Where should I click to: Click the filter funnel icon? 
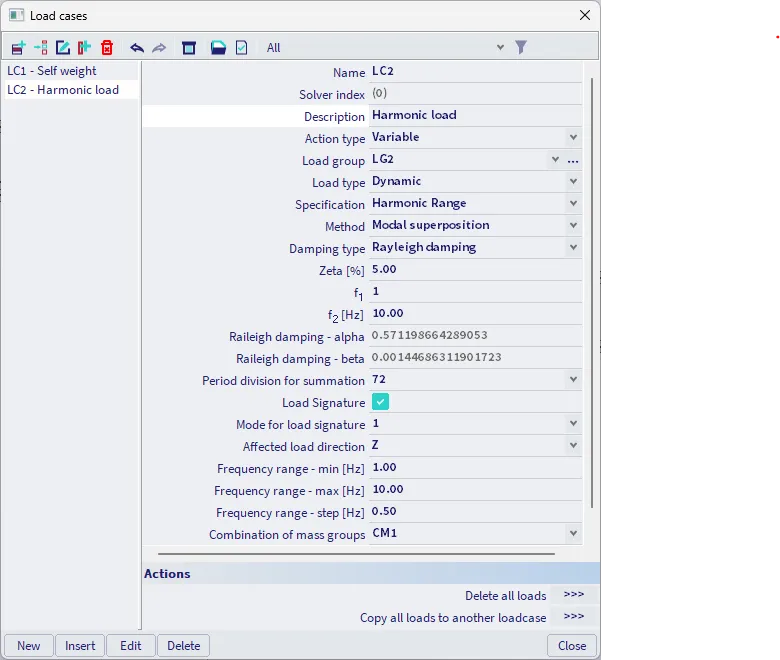click(x=521, y=47)
